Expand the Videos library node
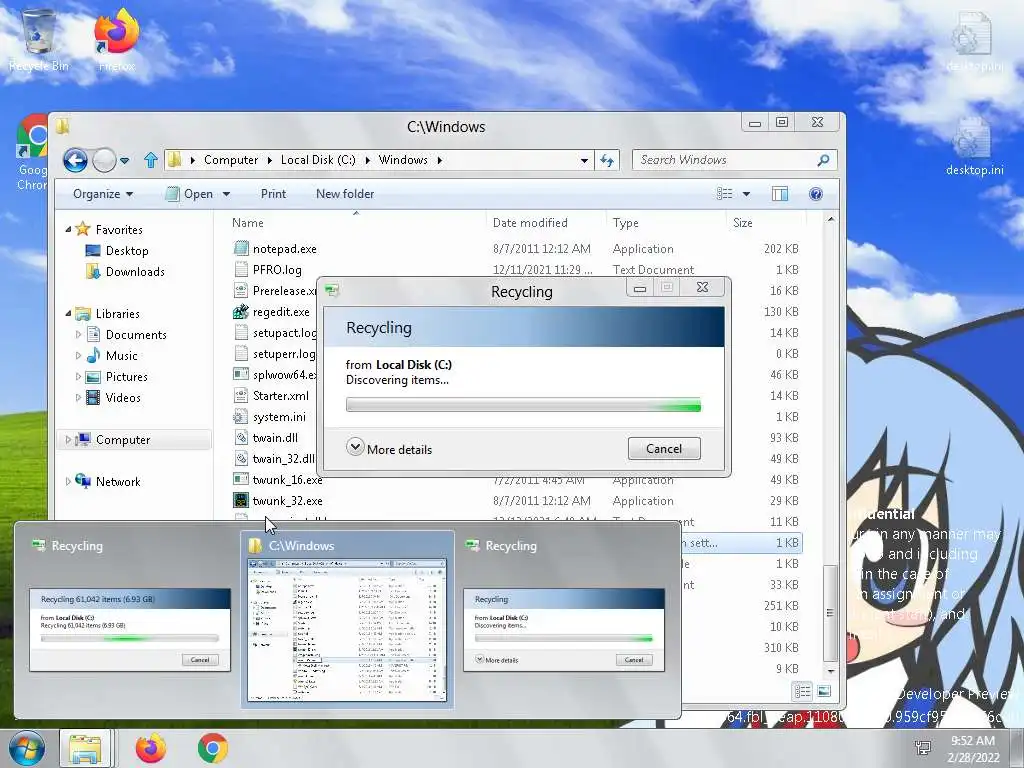Viewport: 1024px width, 768px height. point(78,398)
